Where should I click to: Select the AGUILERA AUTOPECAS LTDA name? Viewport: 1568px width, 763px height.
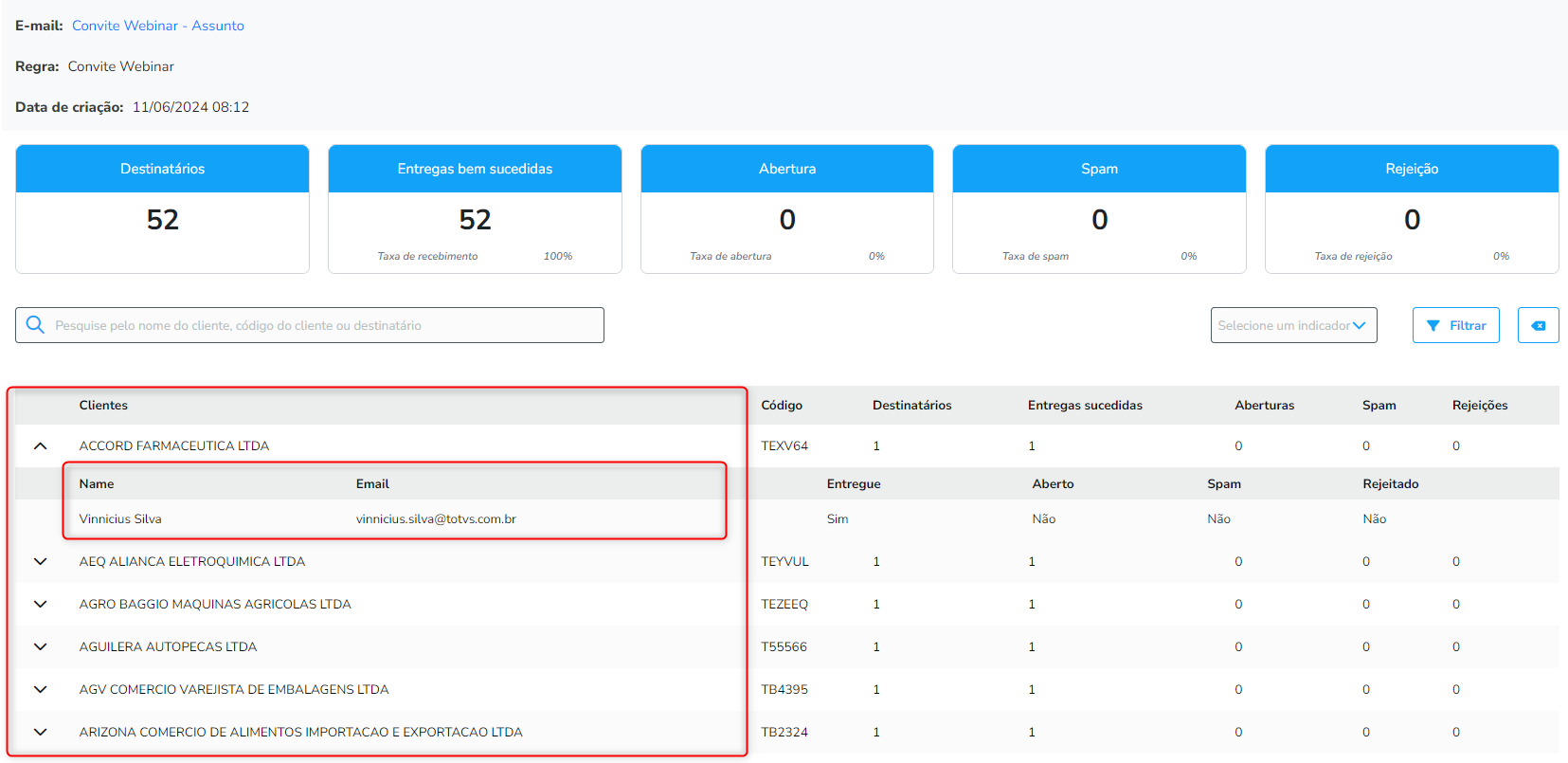168,646
